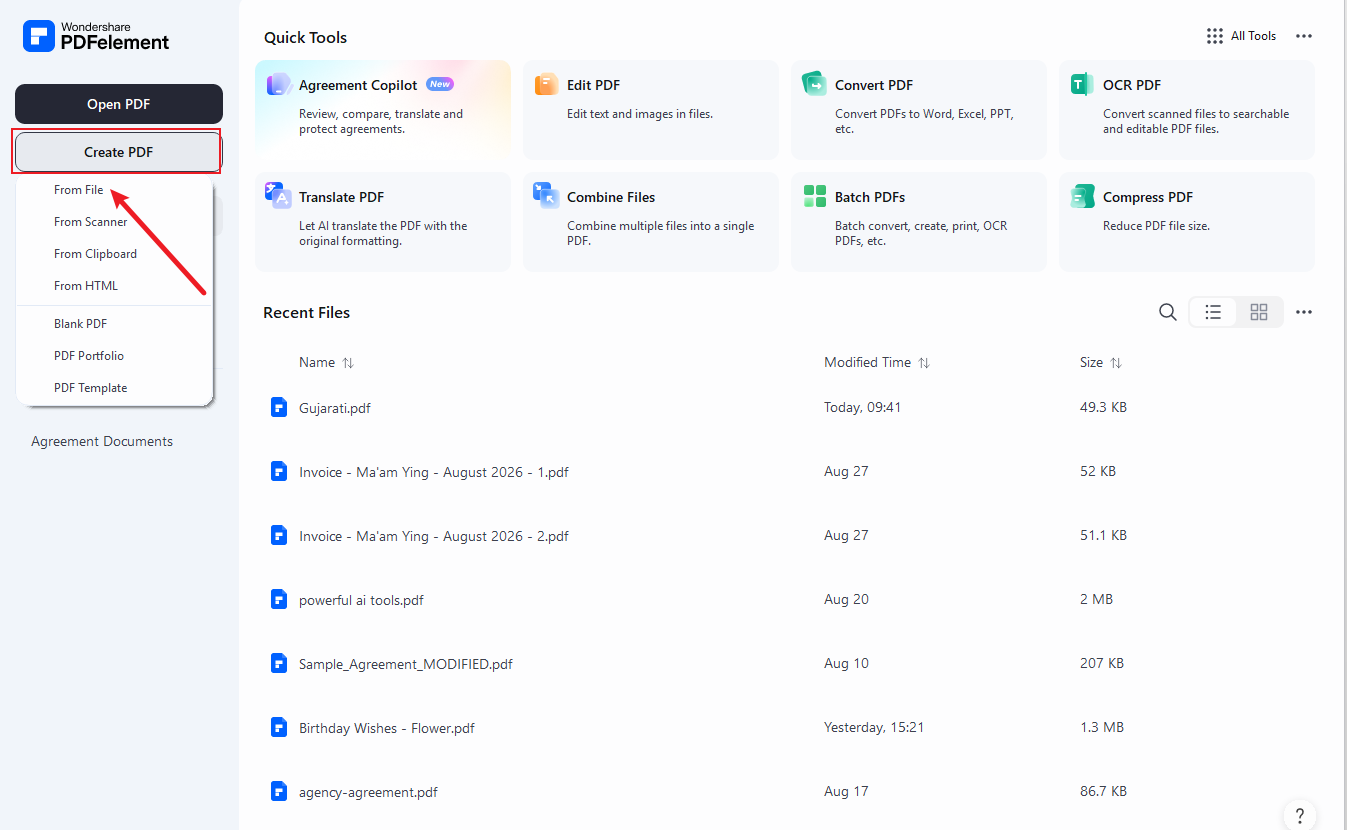The height and width of the screenshot is (830, 1347).
Task: Open Quick Tools more options ellipsis
Action: tap(1304, 36)
